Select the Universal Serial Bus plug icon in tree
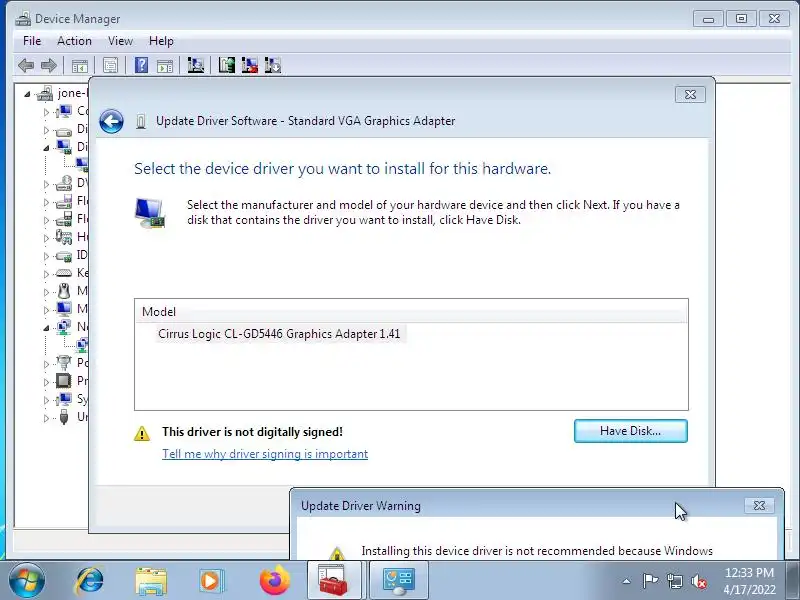 [x=64, y=417]
